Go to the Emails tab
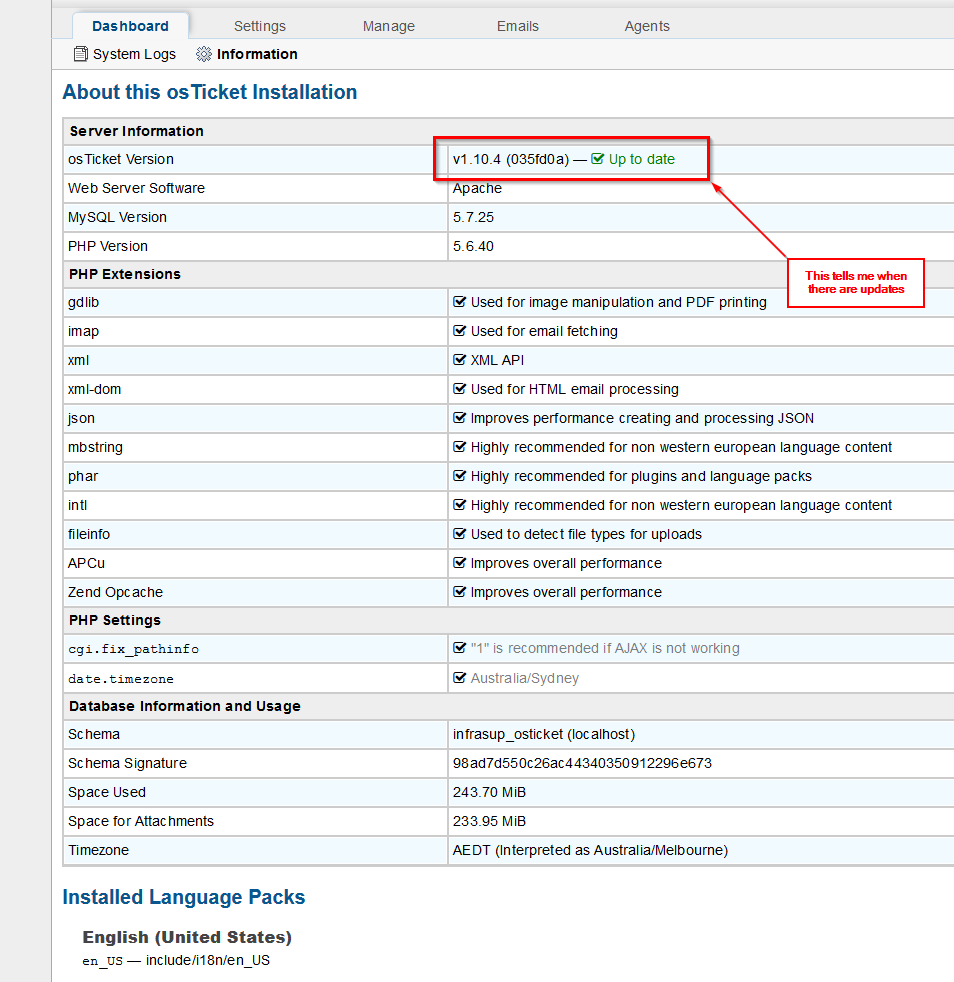The image size is (954, 982). pos(517,26)
